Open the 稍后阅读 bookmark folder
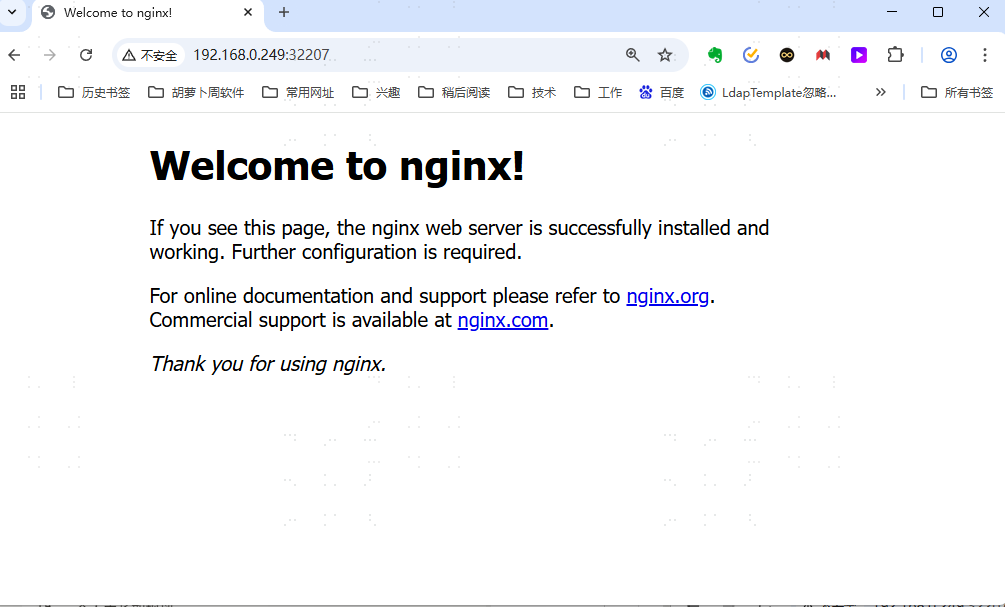1005x607 pixels. click(454, 92)
